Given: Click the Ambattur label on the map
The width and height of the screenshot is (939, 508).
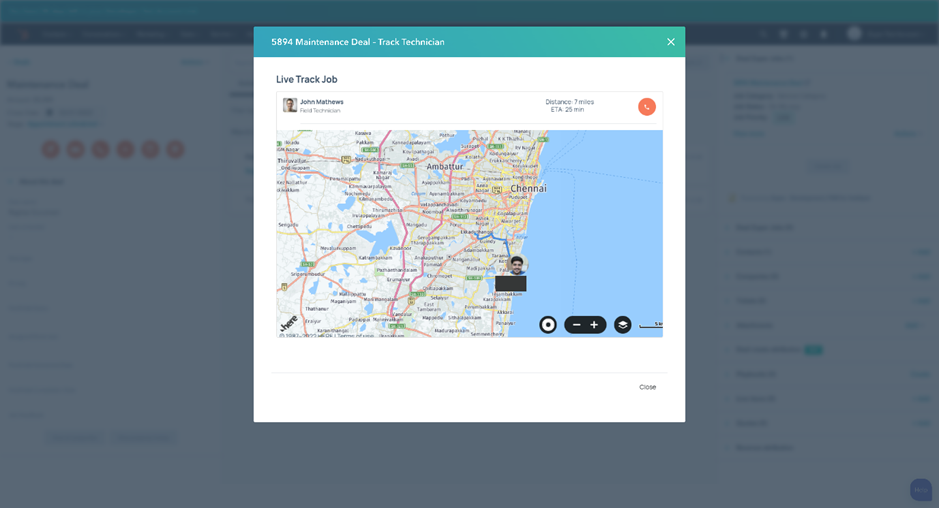Looking at the screenshot, I should click(x=445, y=167).
